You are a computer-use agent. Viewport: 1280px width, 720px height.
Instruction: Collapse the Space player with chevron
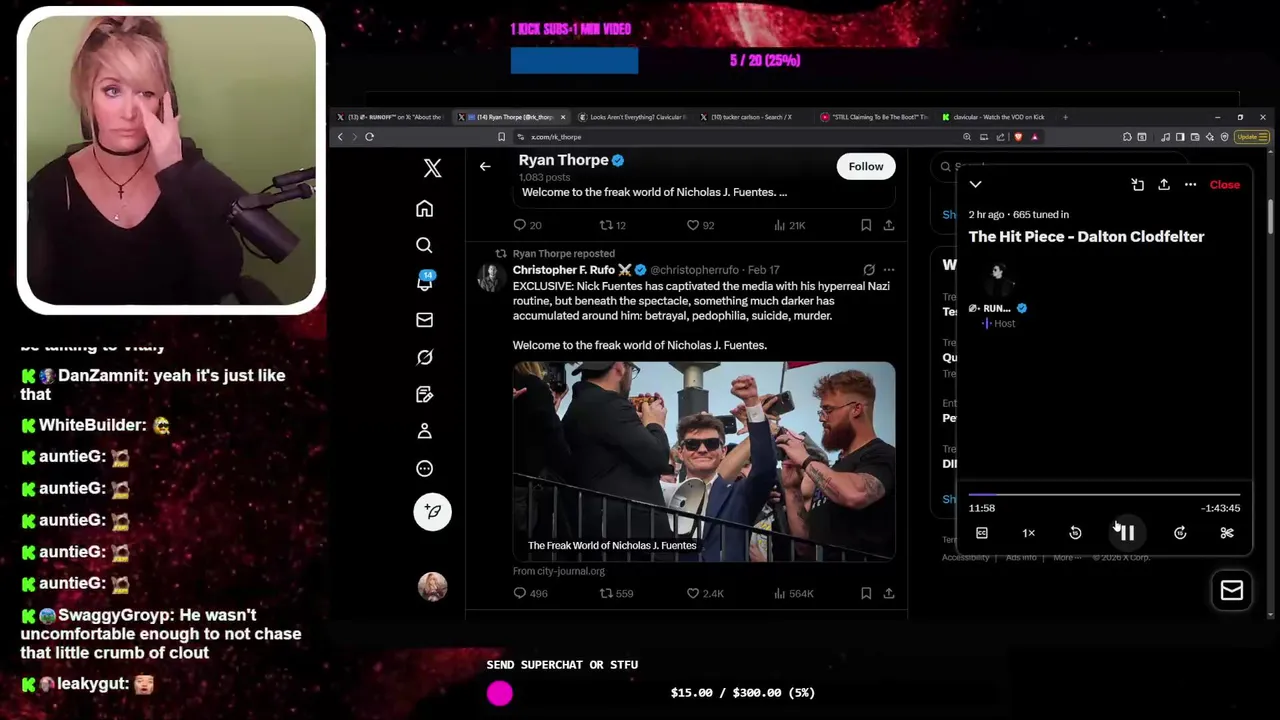click(975, 184)
